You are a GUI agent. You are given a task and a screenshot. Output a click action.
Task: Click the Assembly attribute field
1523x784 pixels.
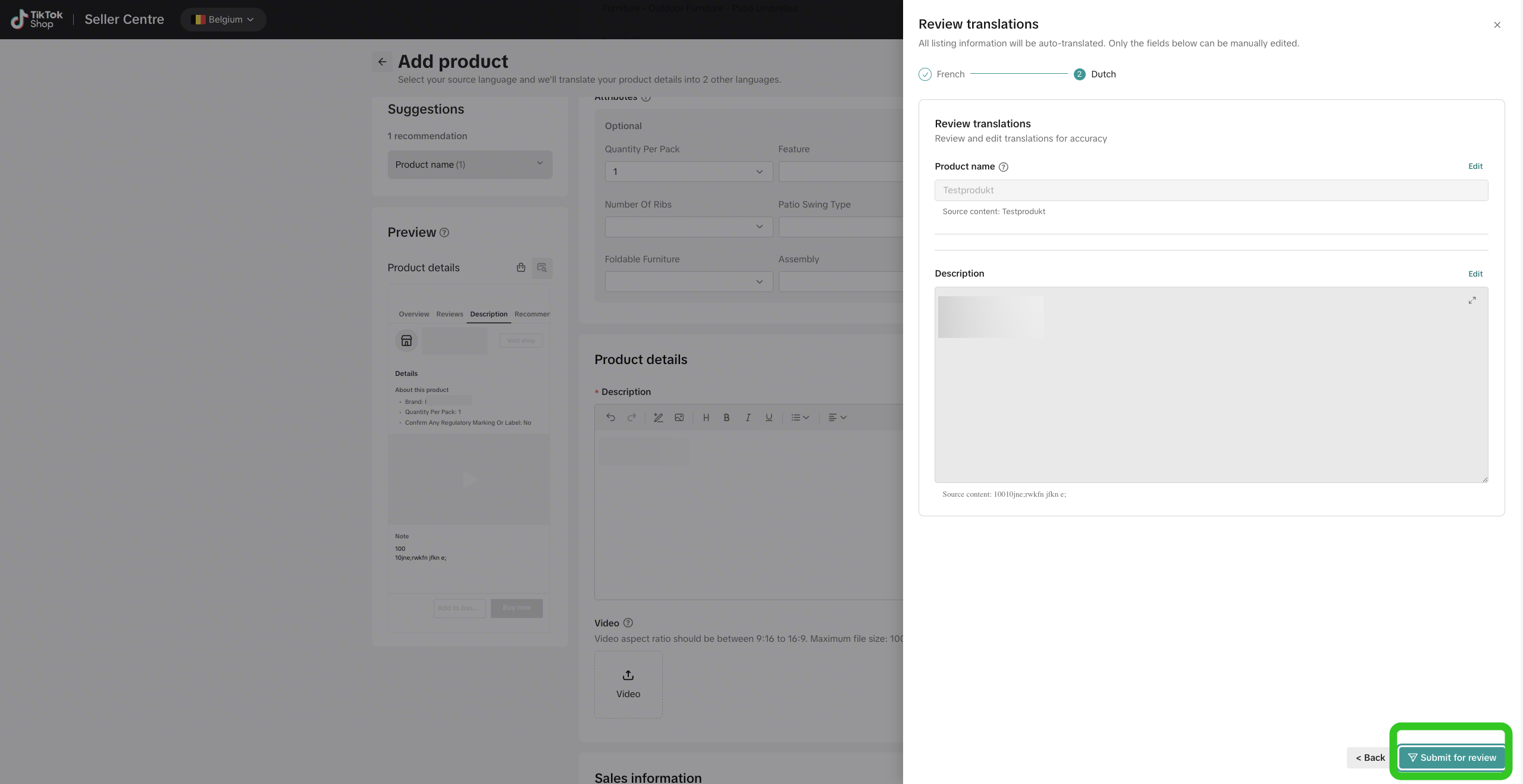841,282
